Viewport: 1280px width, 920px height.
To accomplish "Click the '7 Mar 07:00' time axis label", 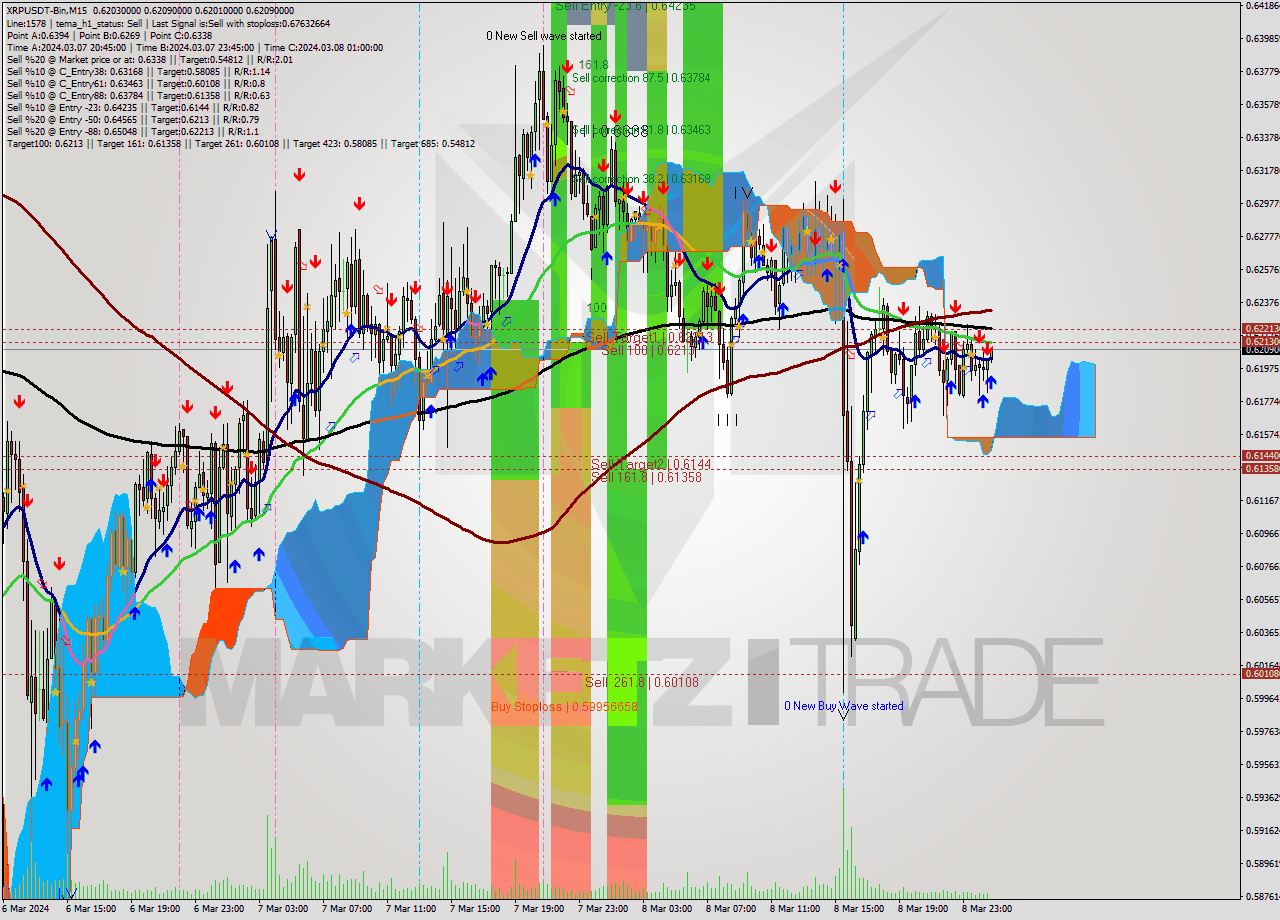I will (347, 909).
